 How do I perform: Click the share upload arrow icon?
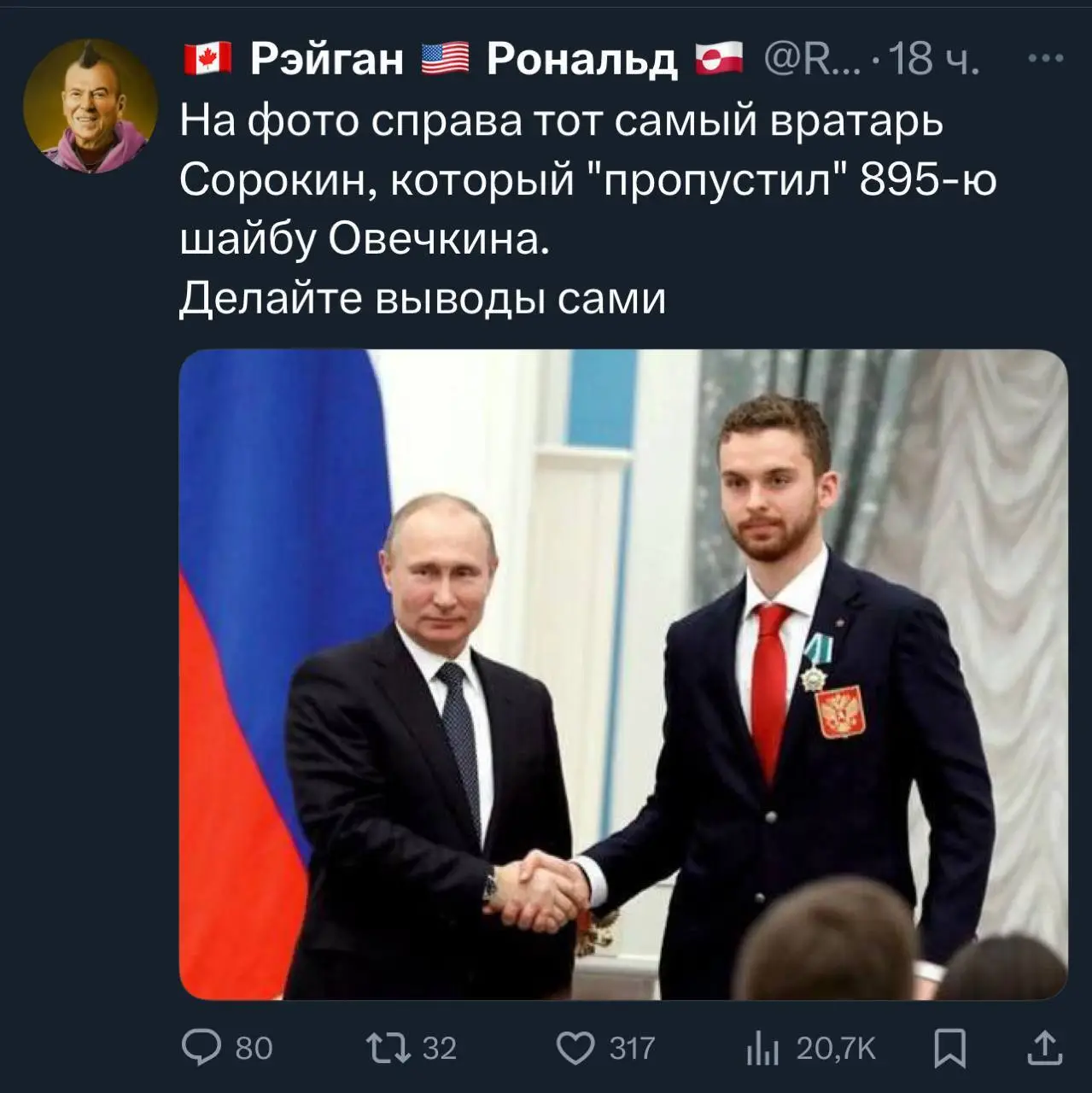pyautogui.click(x=1044, y=1047)
